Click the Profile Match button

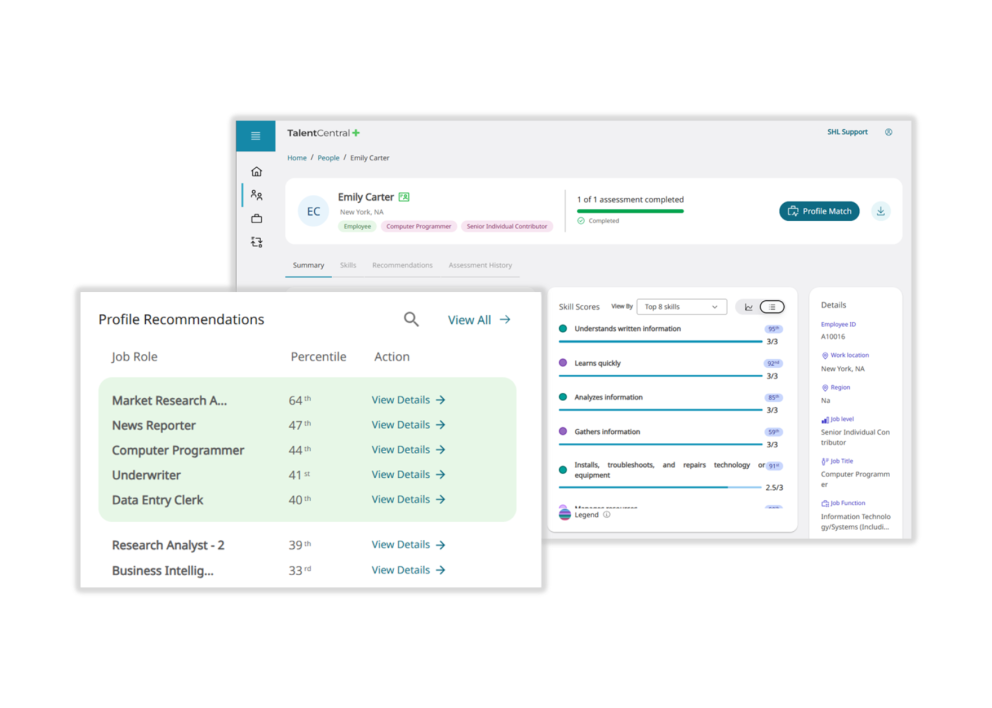(819, 211)
